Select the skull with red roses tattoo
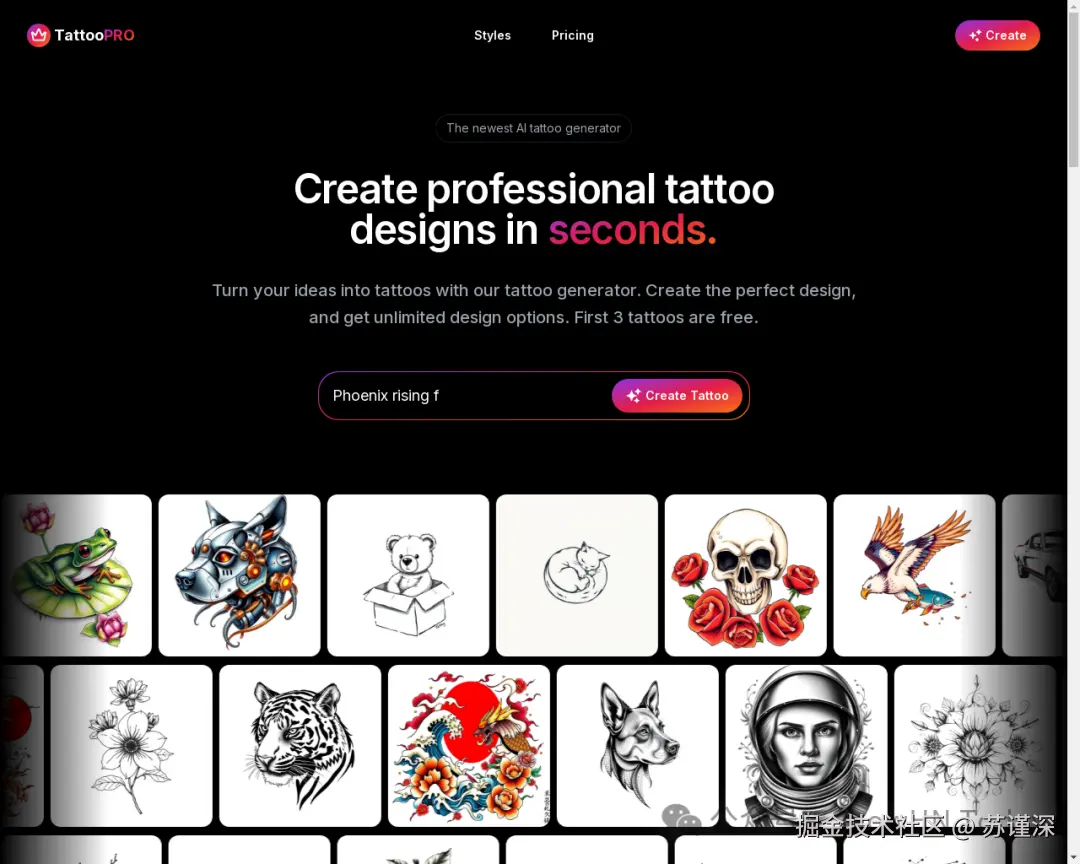Screen dimensions: 1080x864 (745, 575)
